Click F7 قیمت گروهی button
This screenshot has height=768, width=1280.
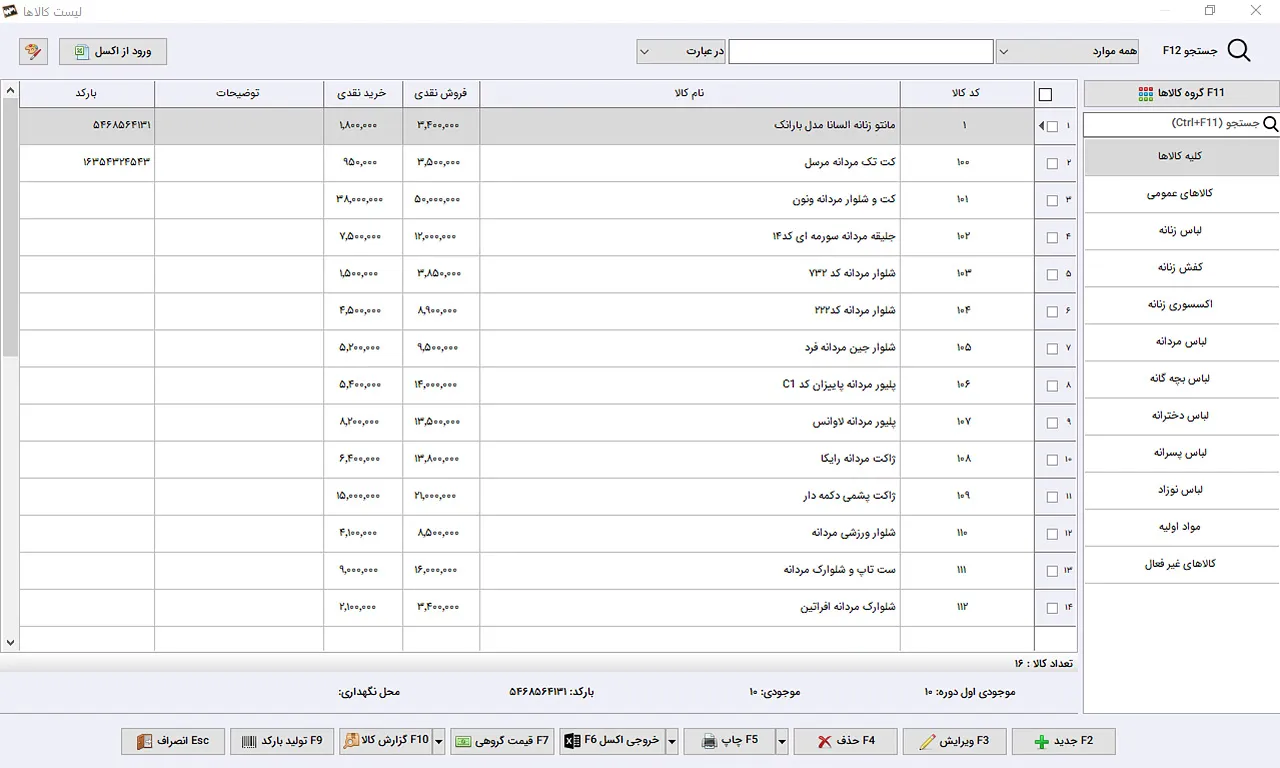(502, 741)
